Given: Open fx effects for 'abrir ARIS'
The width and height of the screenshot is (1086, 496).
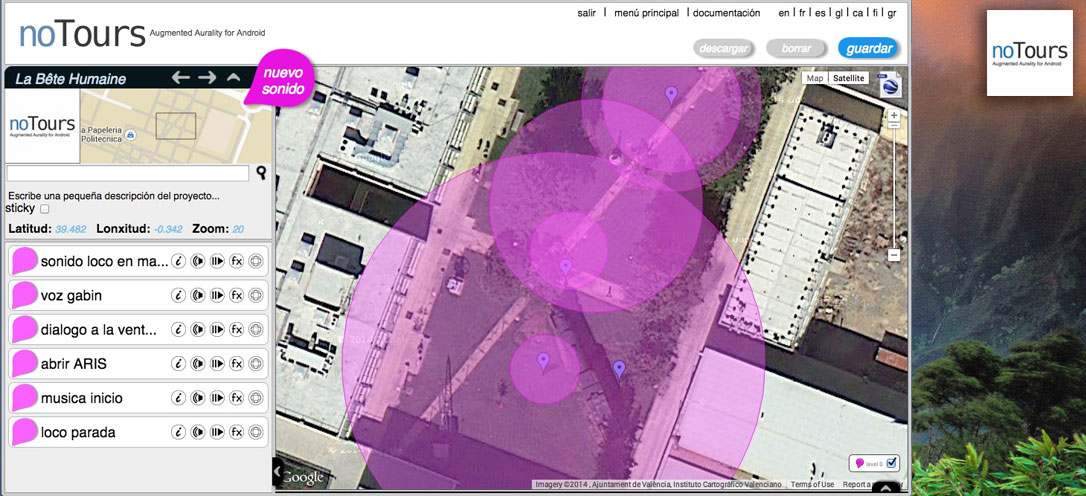Looking at the screenshot, I should point(237,364).
